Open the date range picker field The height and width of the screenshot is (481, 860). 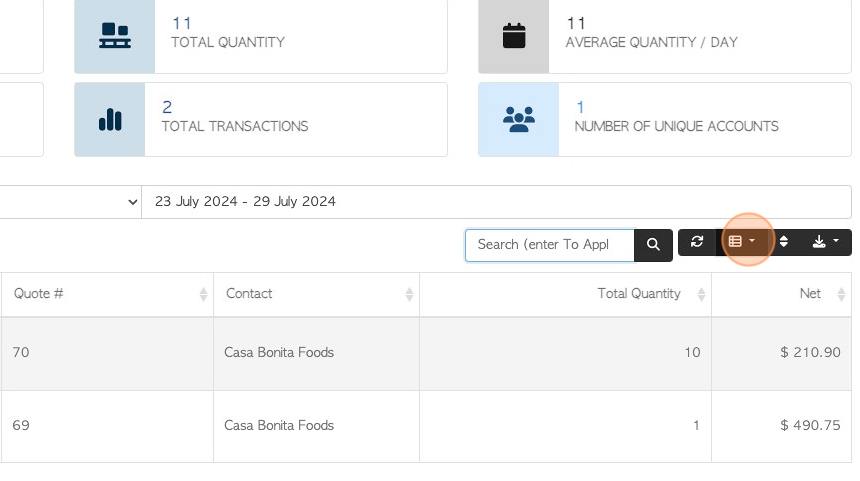pos(496,202)
